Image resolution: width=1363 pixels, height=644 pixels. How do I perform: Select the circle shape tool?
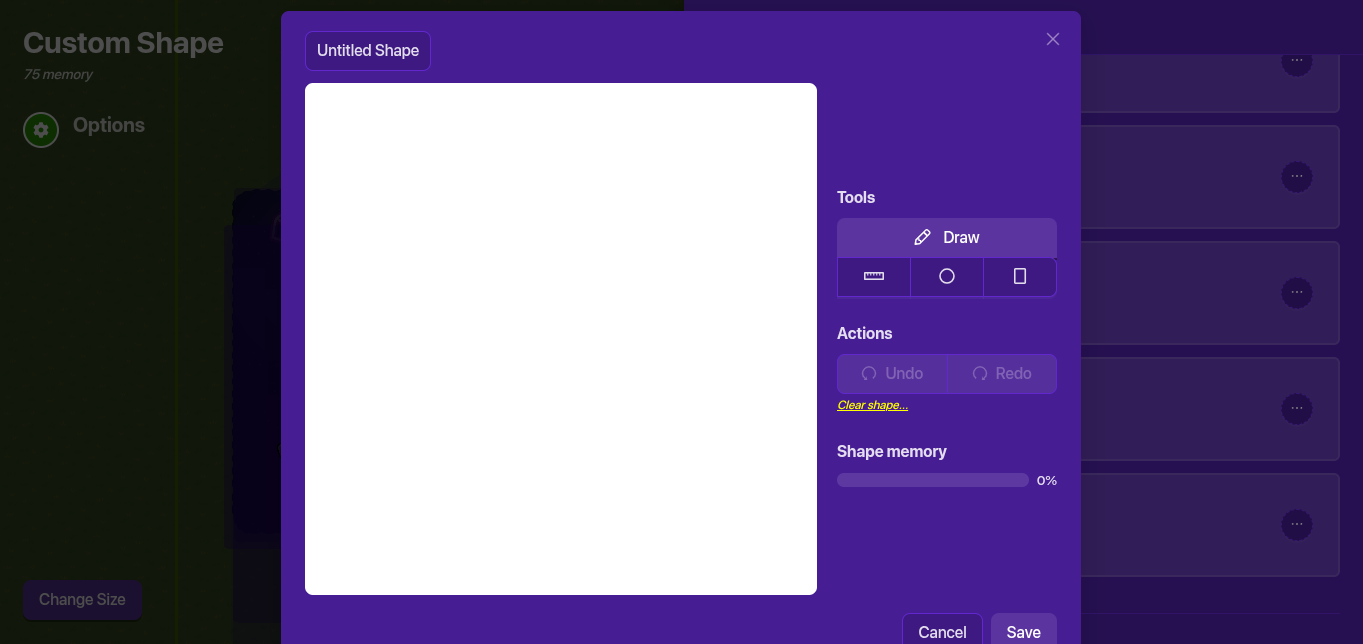click(946, 277)
